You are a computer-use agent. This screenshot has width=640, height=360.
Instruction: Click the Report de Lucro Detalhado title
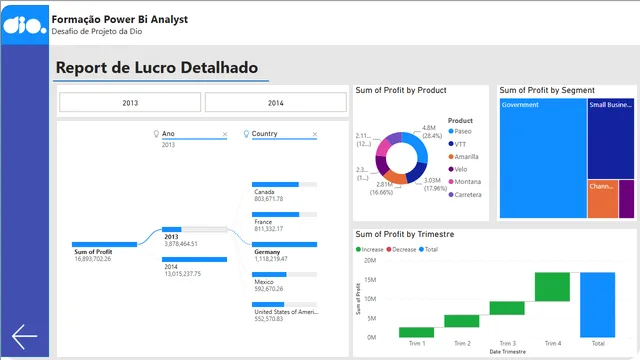coord(157,67)
